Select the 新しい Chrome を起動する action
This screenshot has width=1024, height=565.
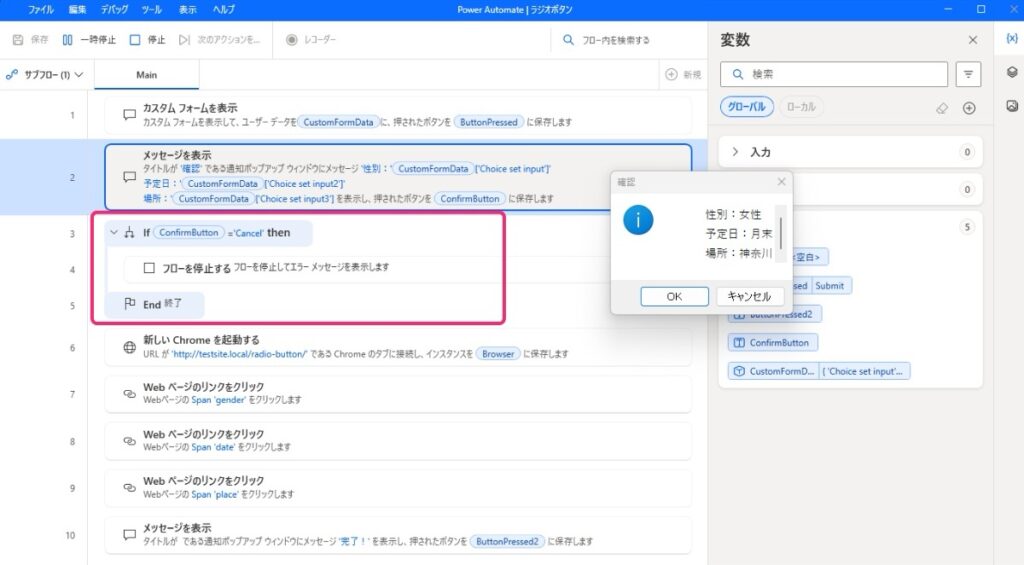point(398,347)
